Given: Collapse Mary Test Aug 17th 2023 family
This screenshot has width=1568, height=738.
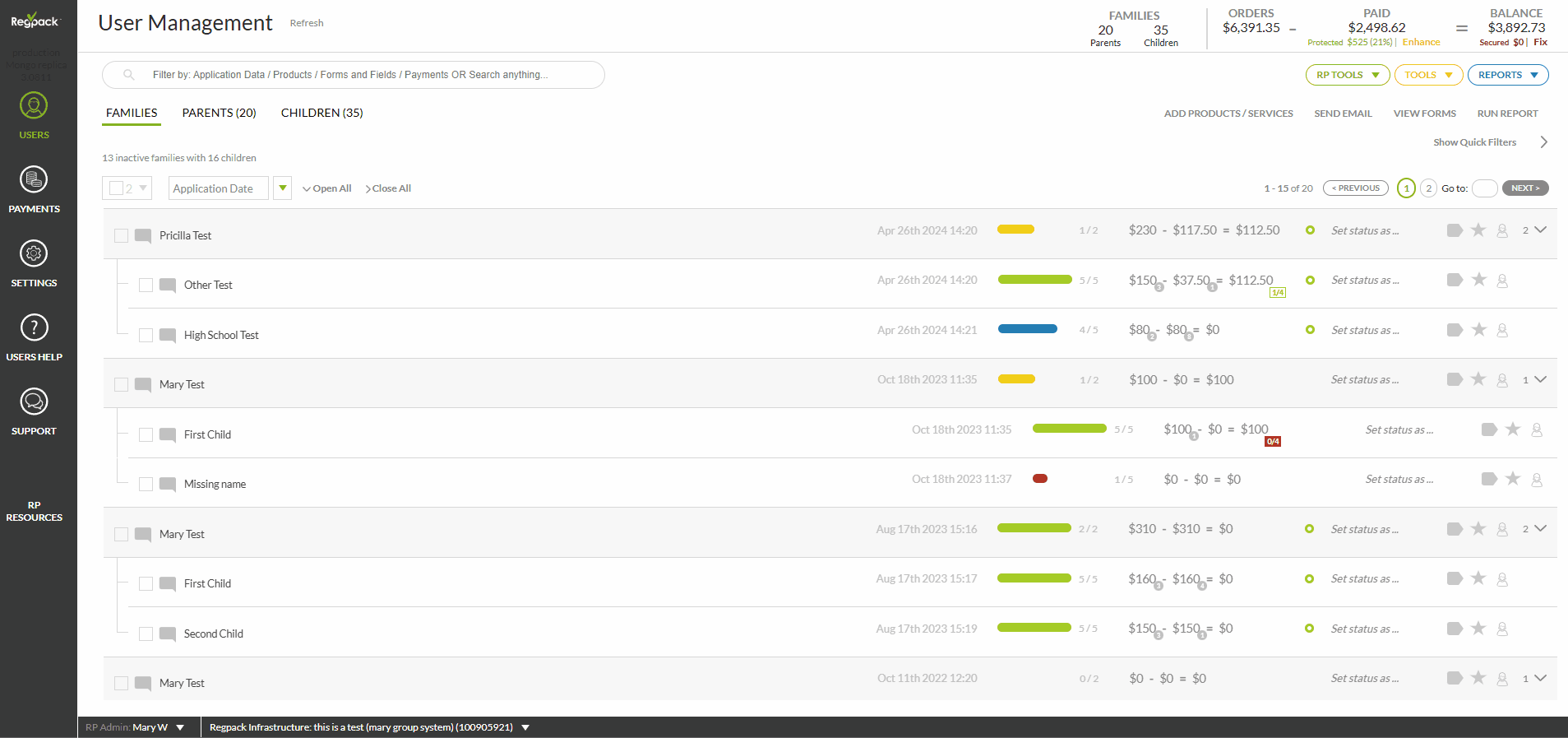Looking at the screenshot, I should click(1541, 528).
